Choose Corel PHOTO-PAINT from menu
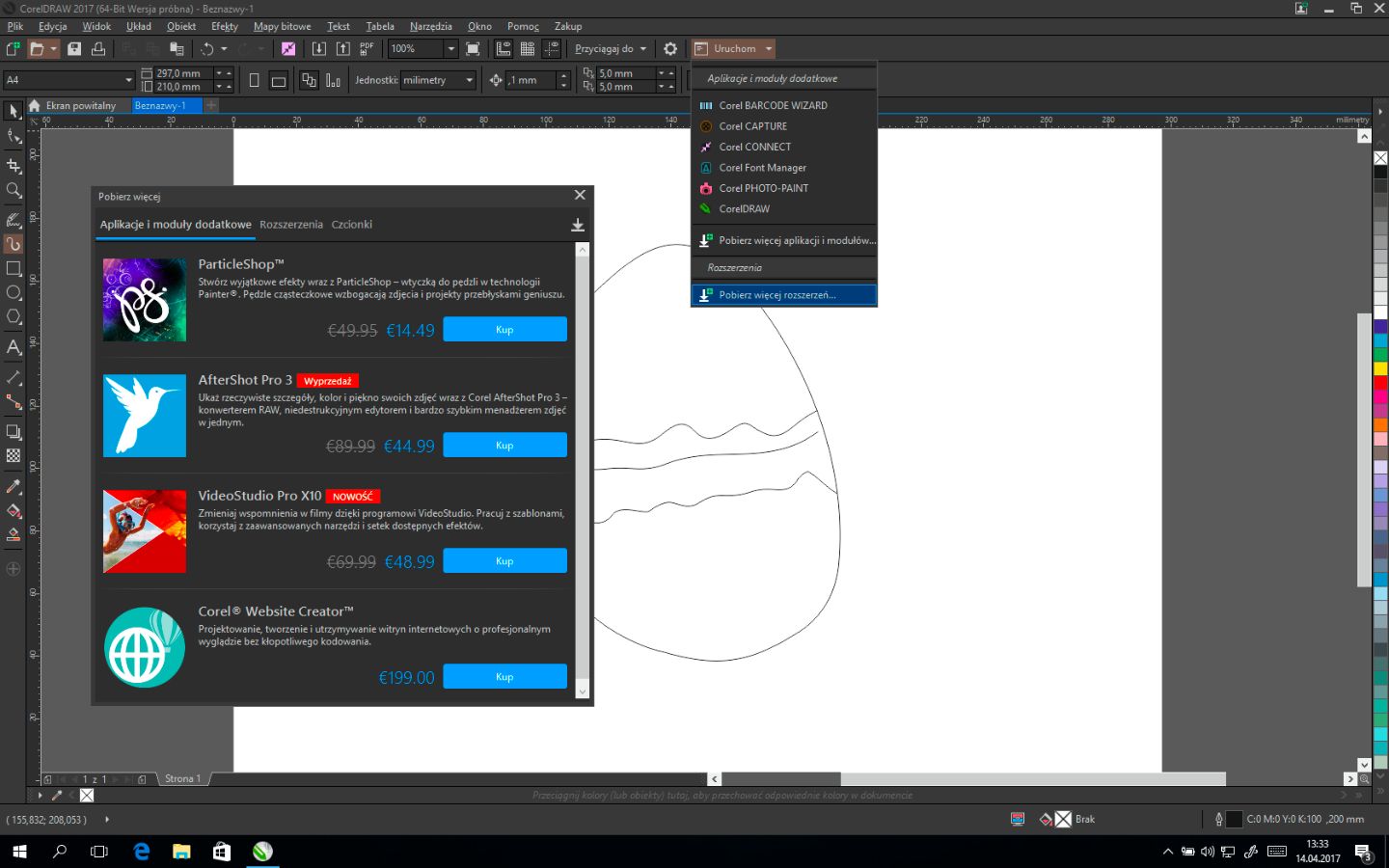Viewport: 1389px width, 868px height. pyautogui.click(x=784, y=188)
